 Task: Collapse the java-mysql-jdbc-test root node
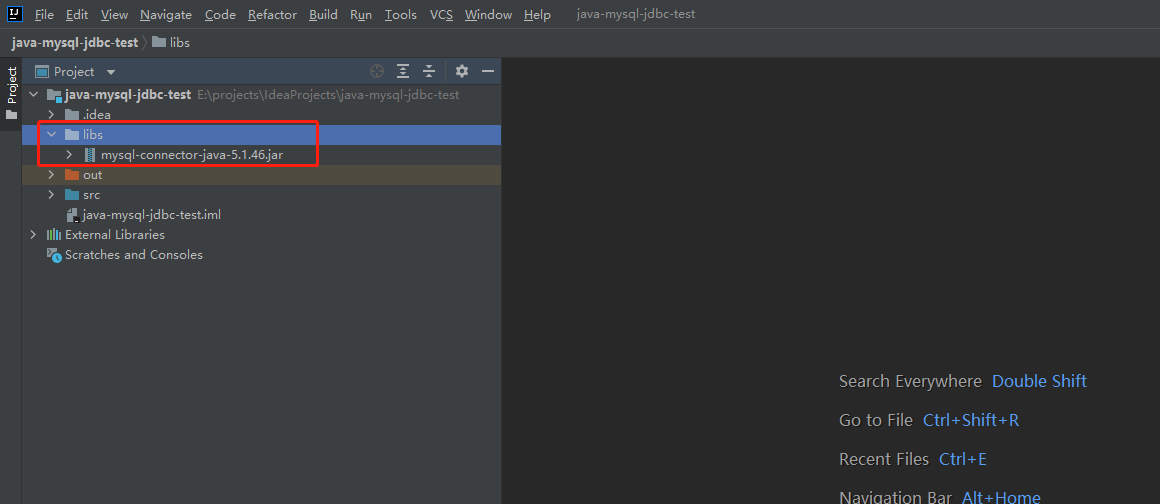33,95
